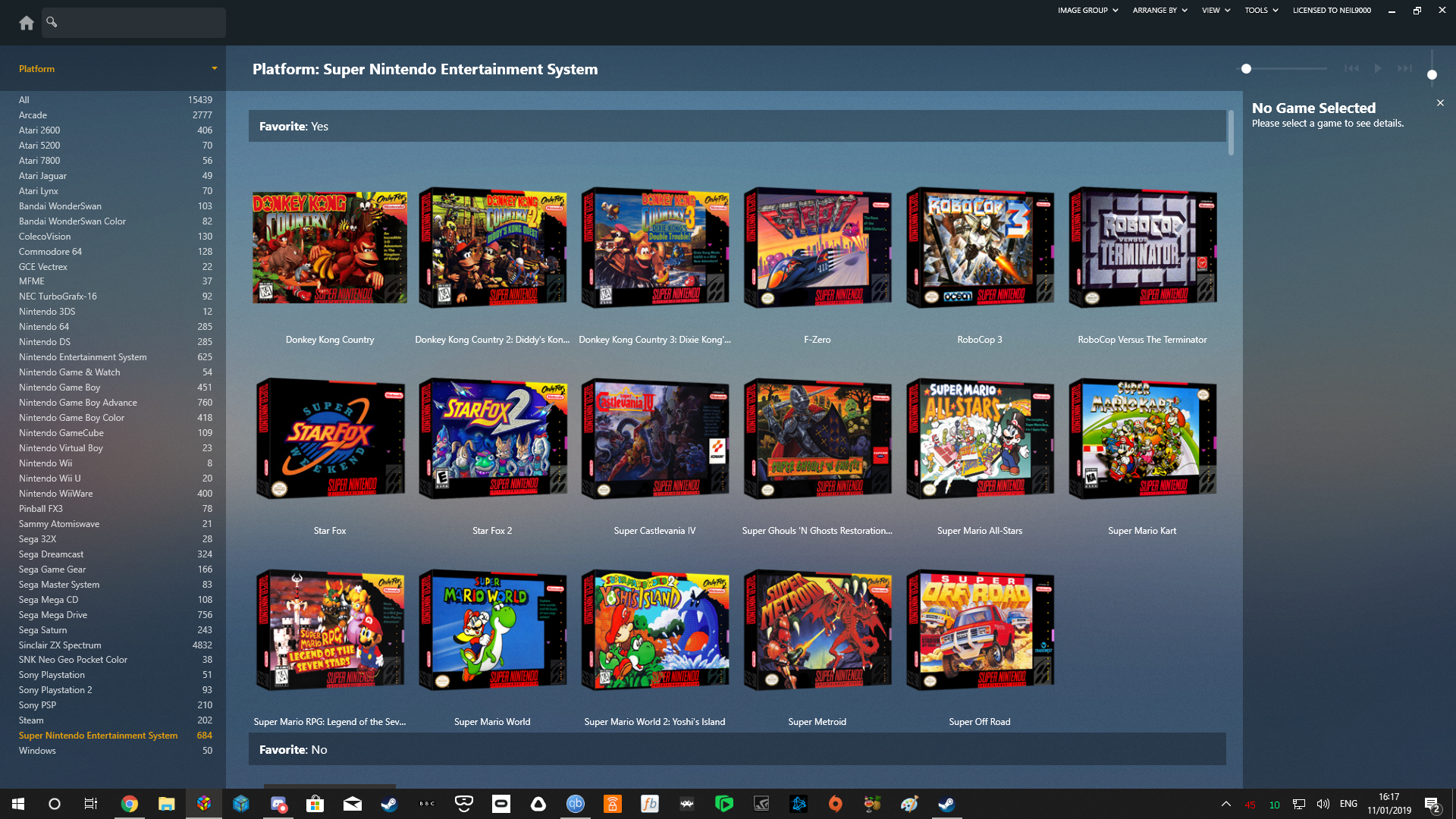The height and width of the screenshot is (819, 1456).
Task: Click the game list vertical scrollbar
Action: [x=1231, y=133]
